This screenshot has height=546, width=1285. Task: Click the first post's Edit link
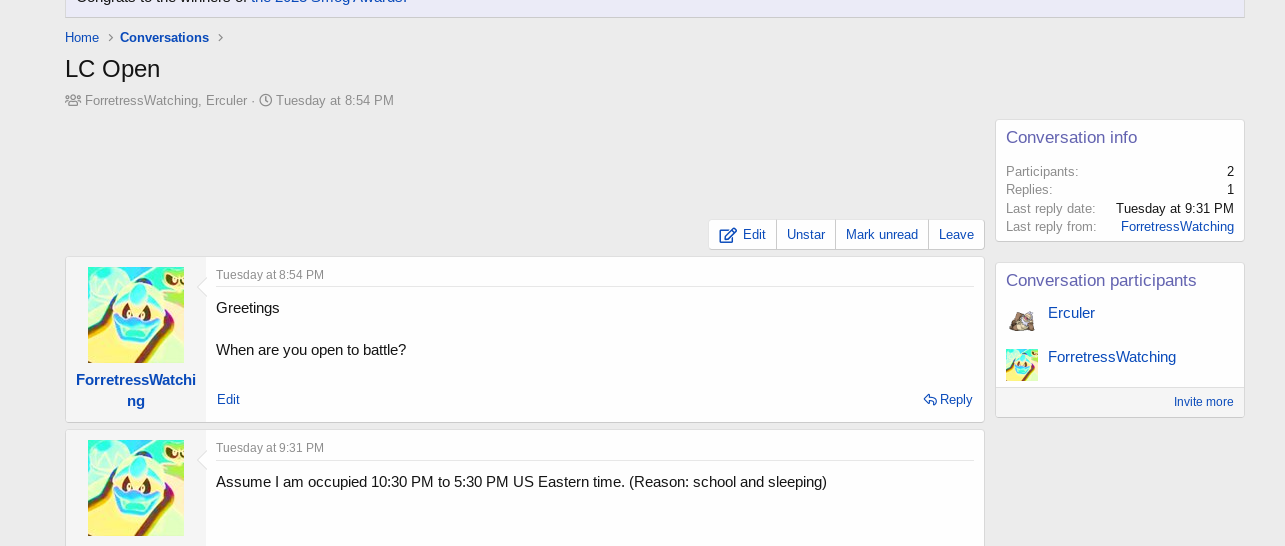pyautogui.click(x=228, y=400)
